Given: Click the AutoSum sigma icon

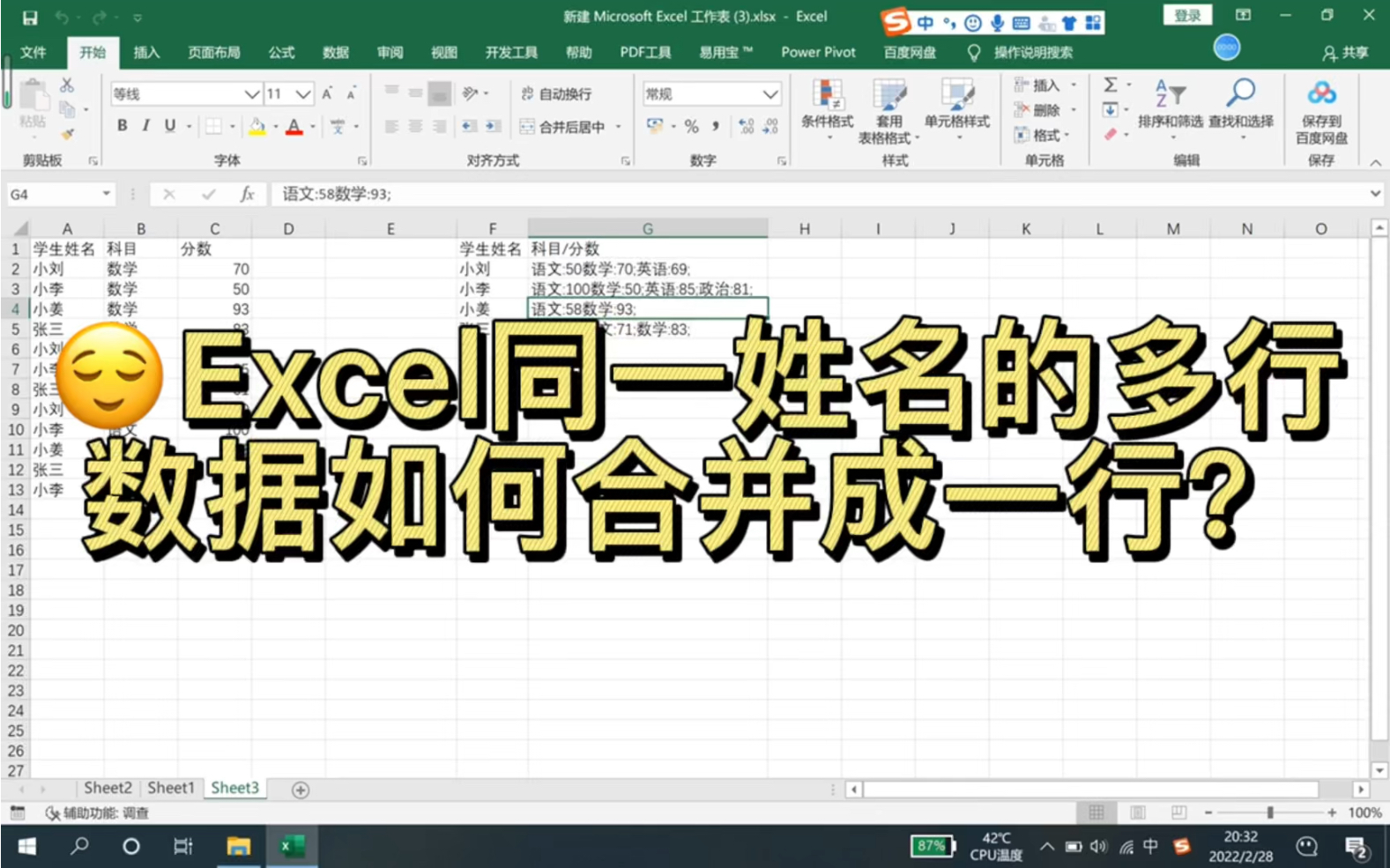Looking at the screenshot, I should 1111,85.
